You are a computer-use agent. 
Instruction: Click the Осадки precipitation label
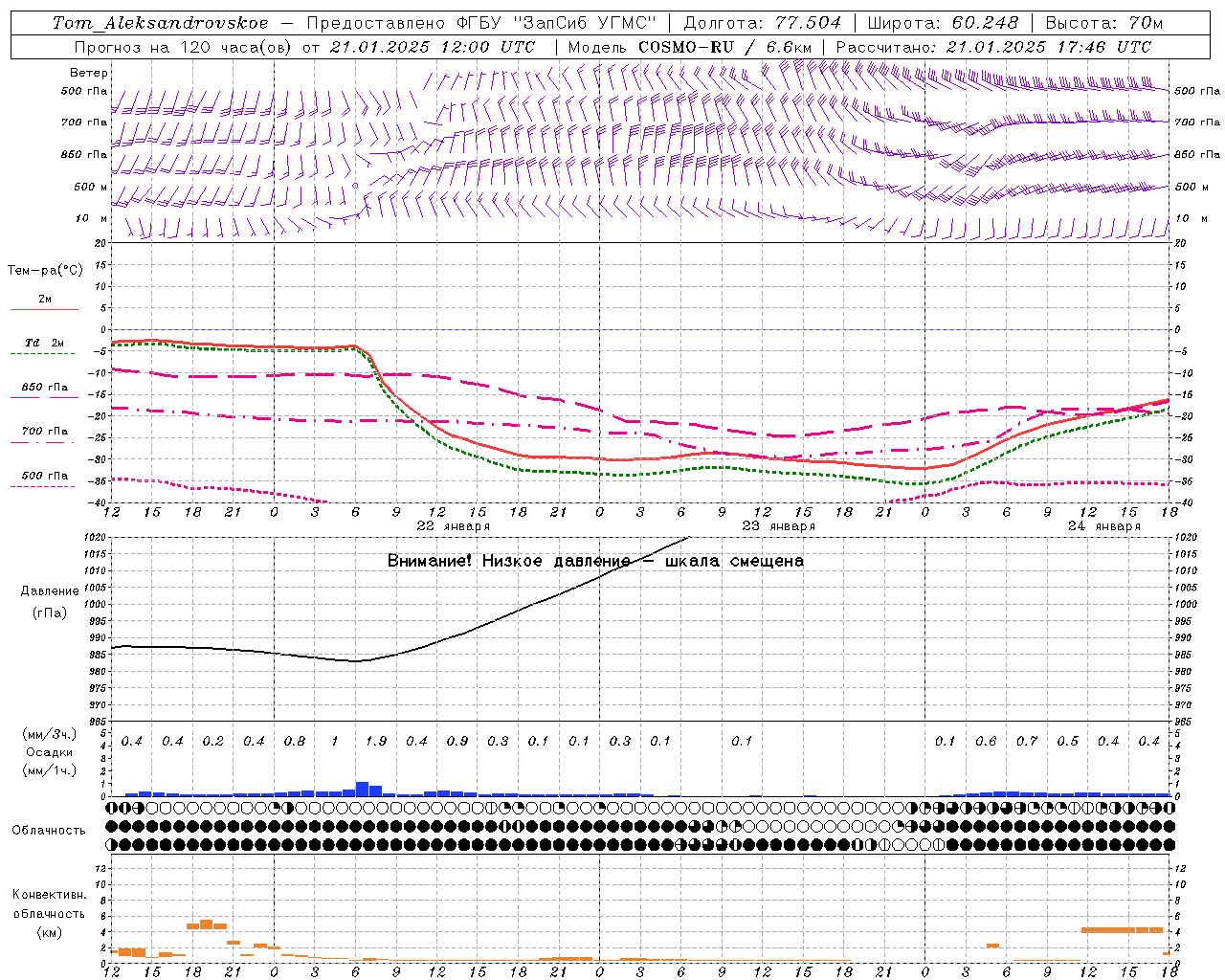point(50,752)
